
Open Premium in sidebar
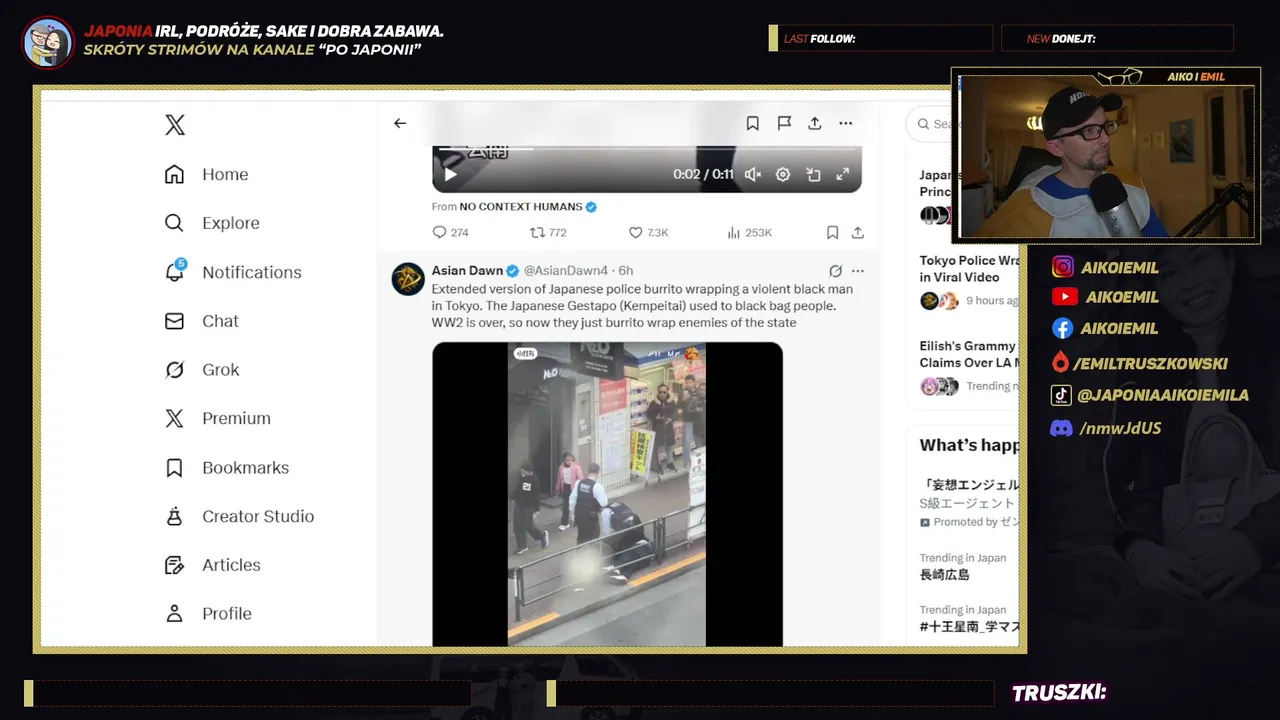[x=217, y=418]
